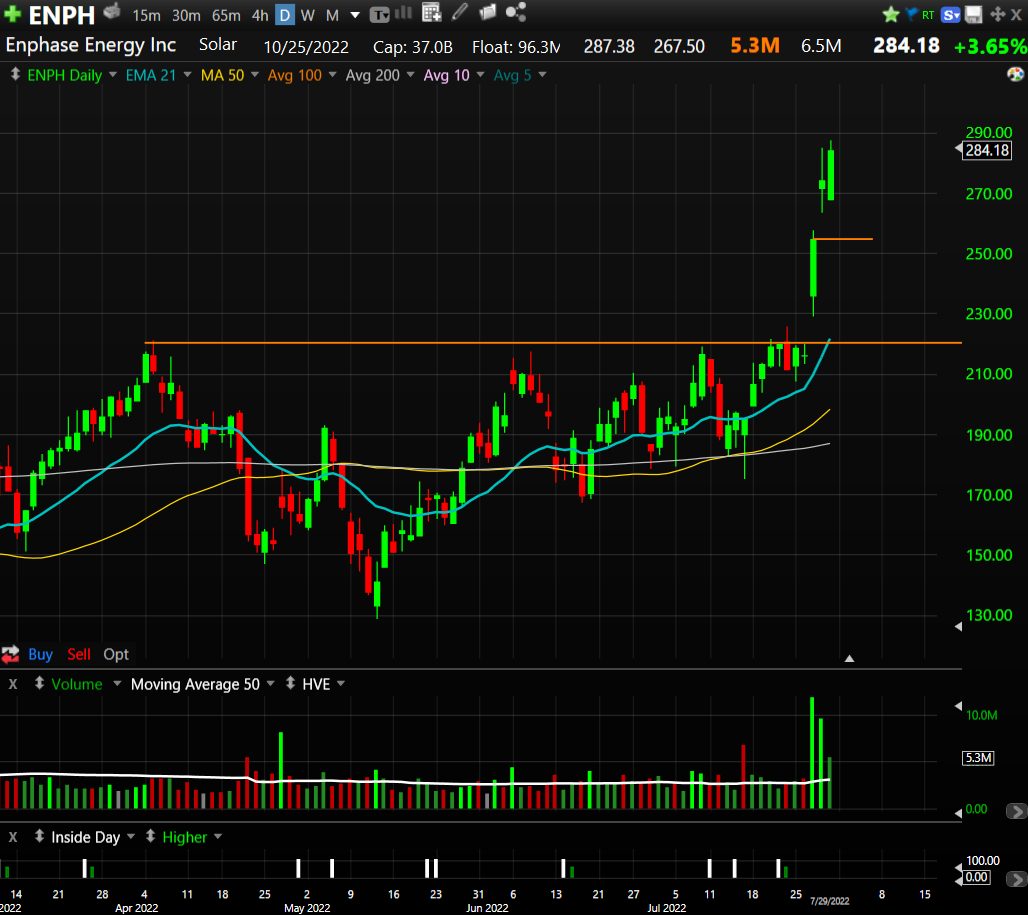
Task: Click the Sell button
Action: (79, 654)
